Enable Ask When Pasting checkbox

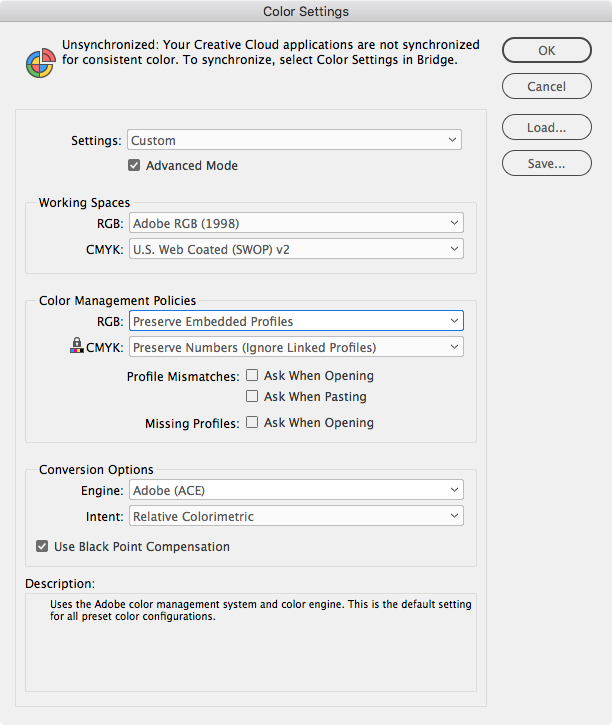coord(252,396)
